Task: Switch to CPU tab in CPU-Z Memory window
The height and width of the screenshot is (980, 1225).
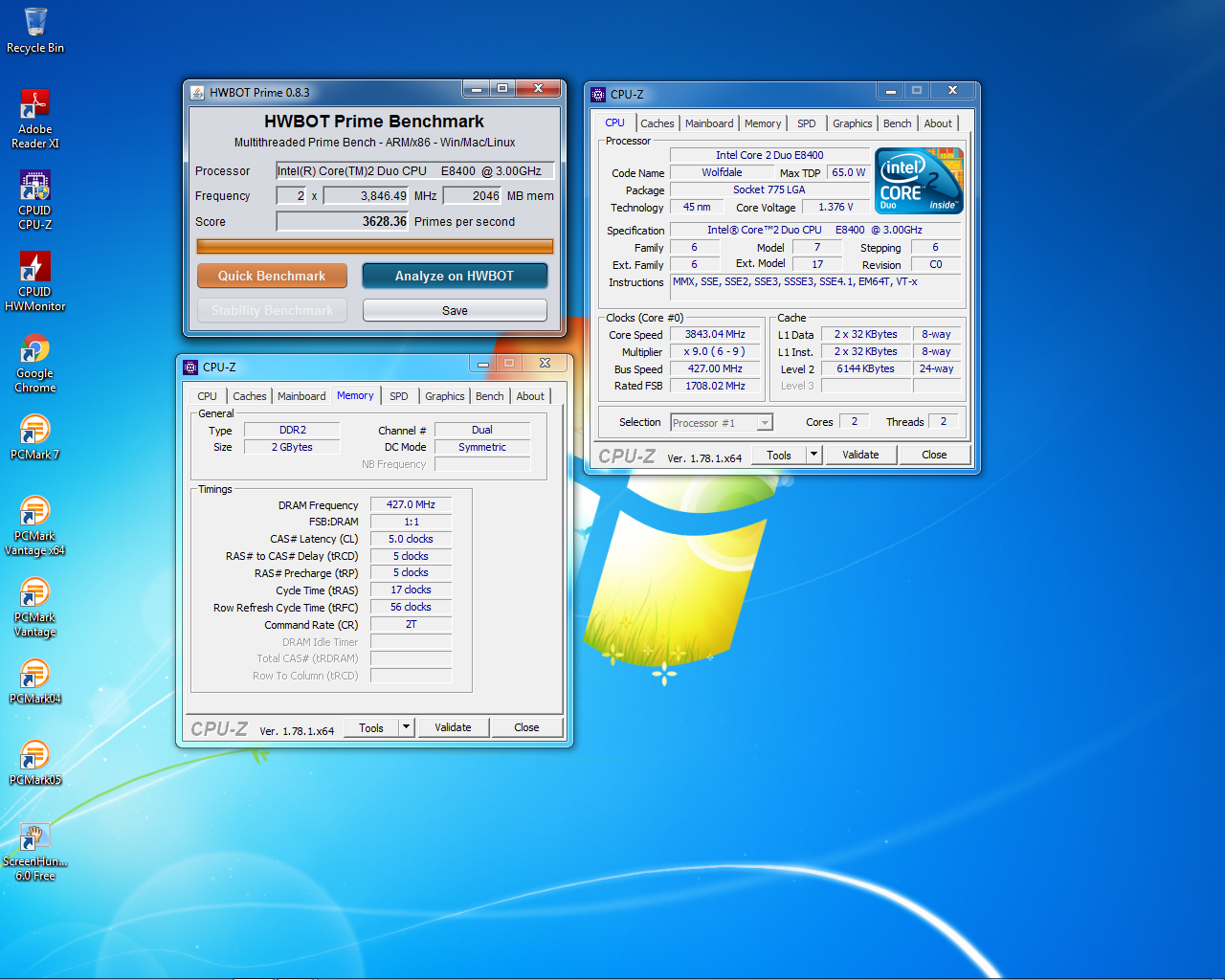Action: [208, 396]
